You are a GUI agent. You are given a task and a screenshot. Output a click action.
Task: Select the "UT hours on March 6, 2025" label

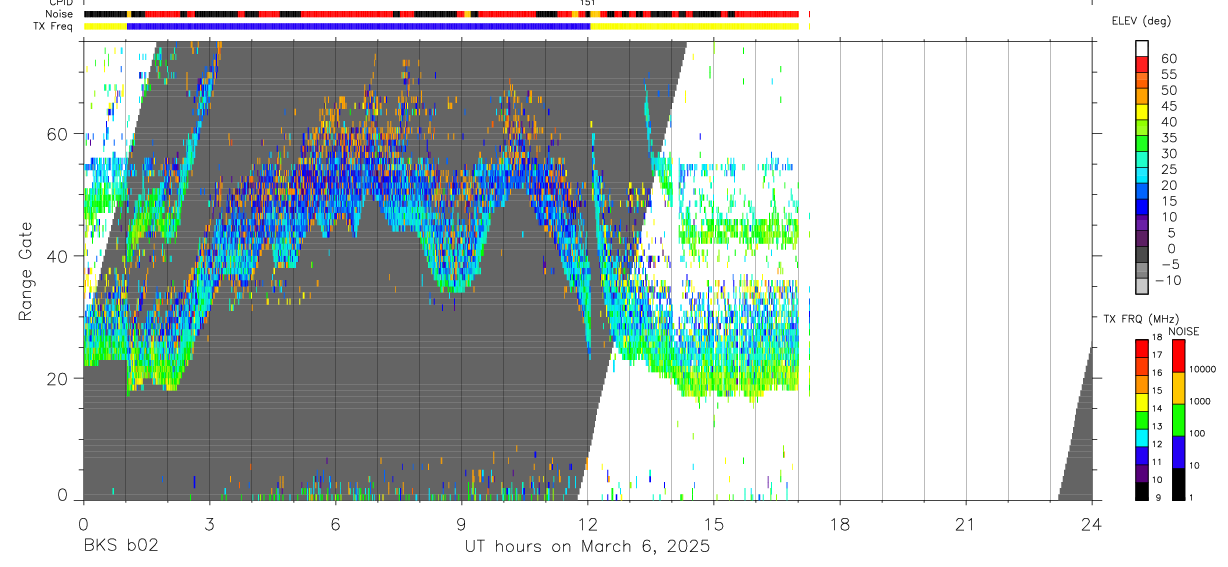click(587, 546)
